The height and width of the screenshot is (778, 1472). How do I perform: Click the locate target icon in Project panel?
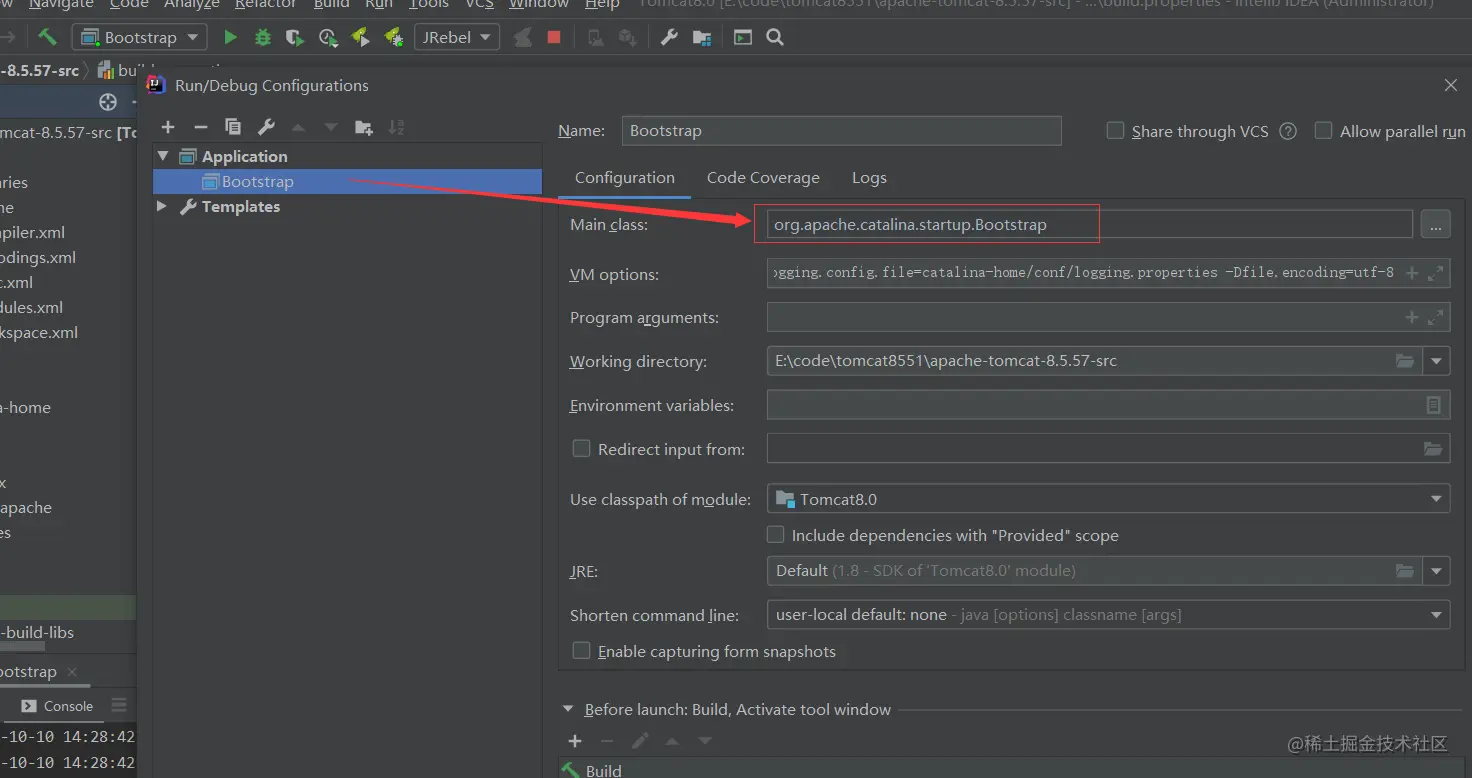pos(108,102)
